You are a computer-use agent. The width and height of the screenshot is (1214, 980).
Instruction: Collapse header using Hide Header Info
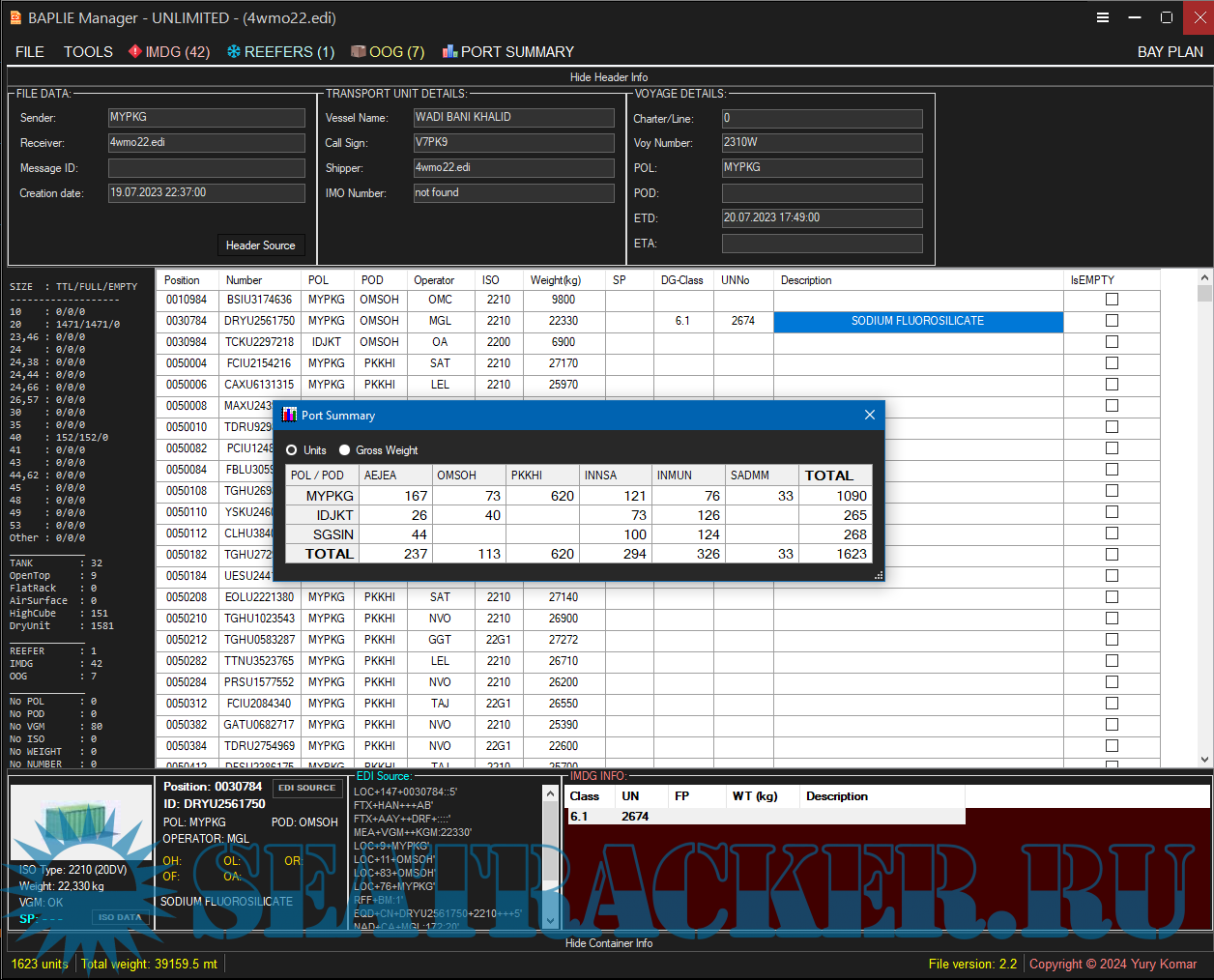pos(608,77)
